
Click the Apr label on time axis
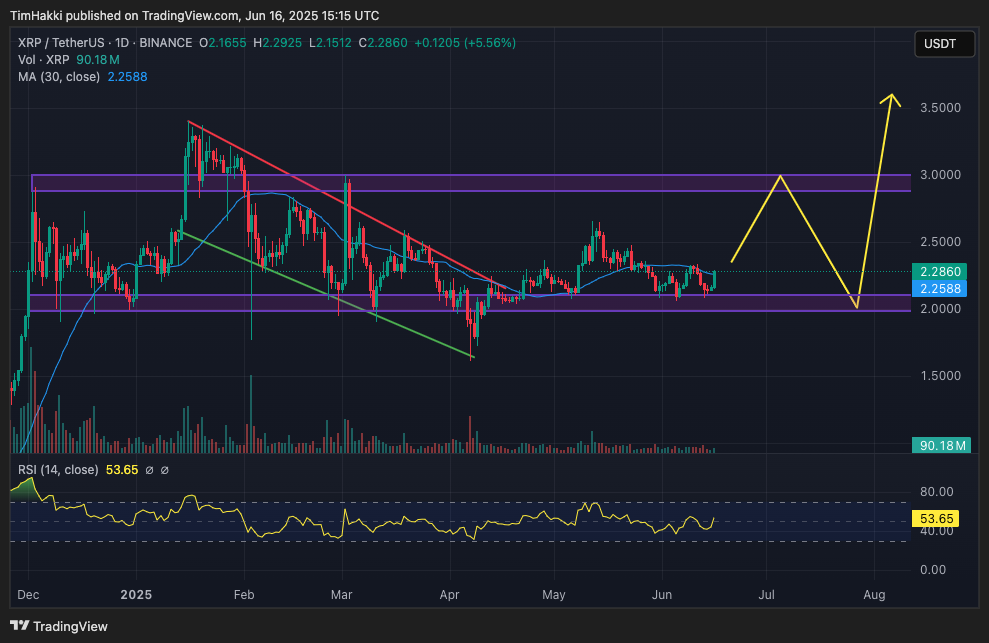point(450,595)
